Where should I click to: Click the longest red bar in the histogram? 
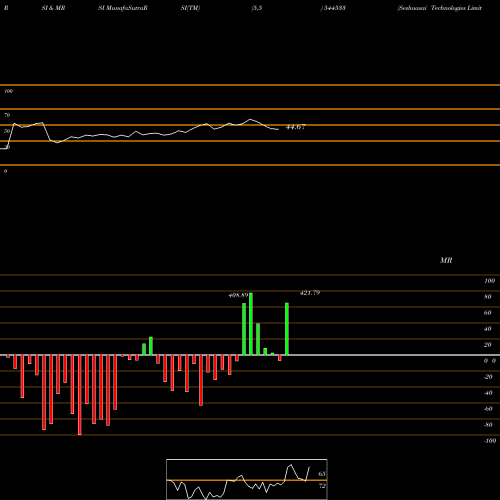point(80,395)
